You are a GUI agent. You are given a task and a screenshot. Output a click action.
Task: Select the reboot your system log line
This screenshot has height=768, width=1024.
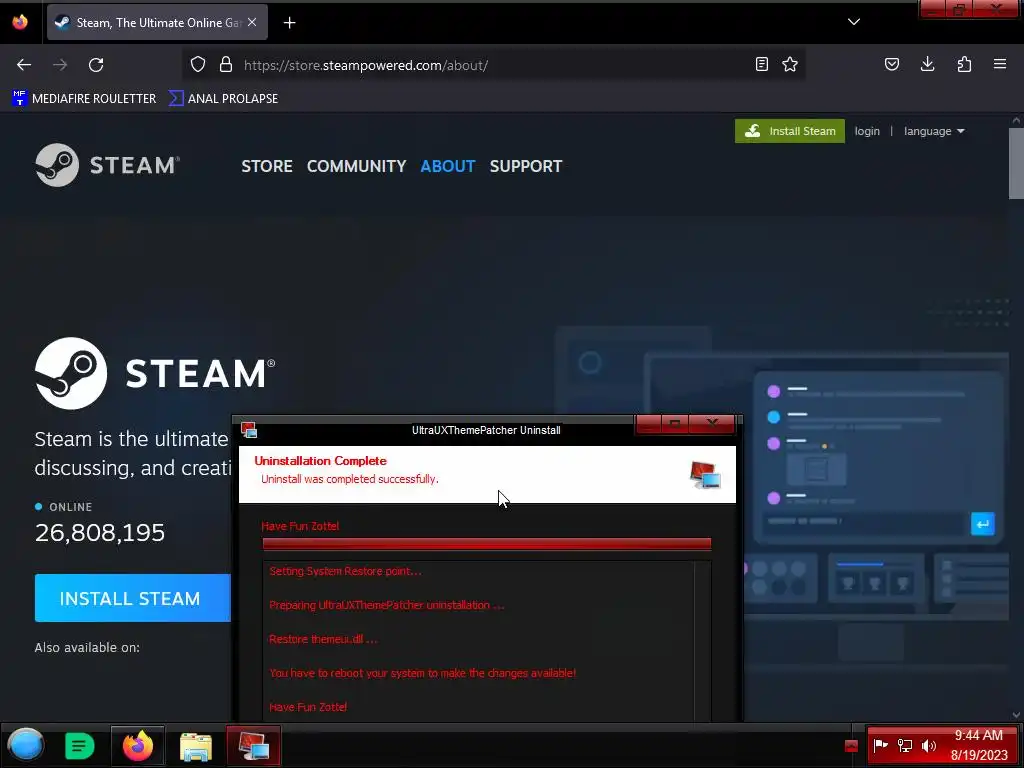pos(423,673)
